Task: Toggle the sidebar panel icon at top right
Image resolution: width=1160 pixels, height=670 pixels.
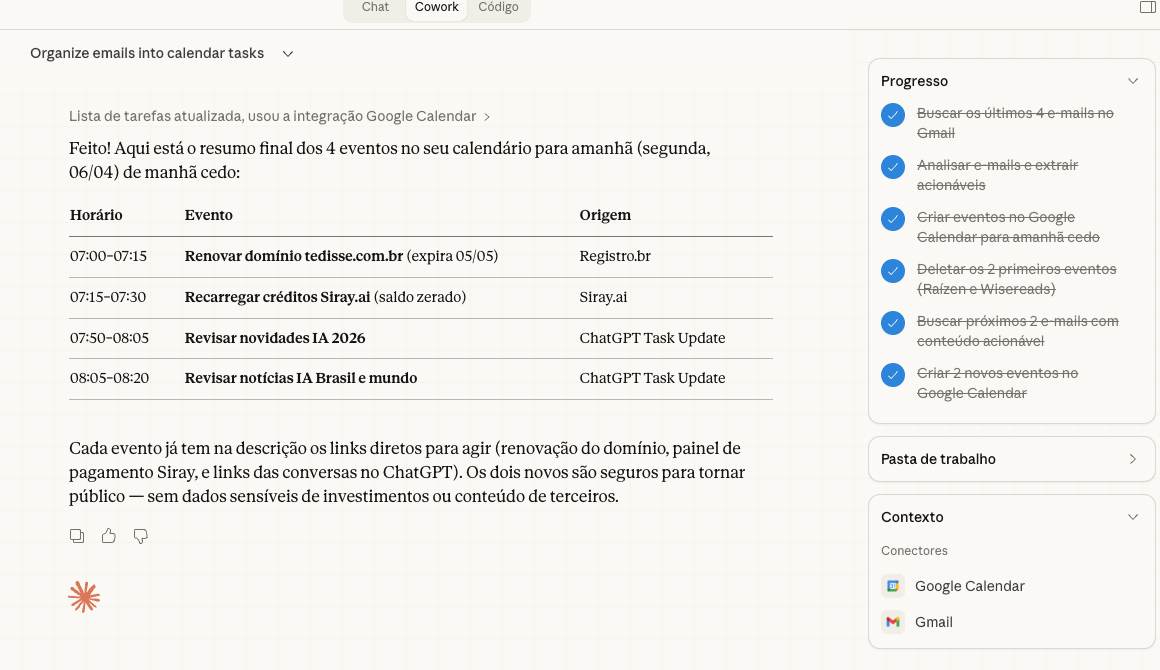Action: pos(1147,7)
